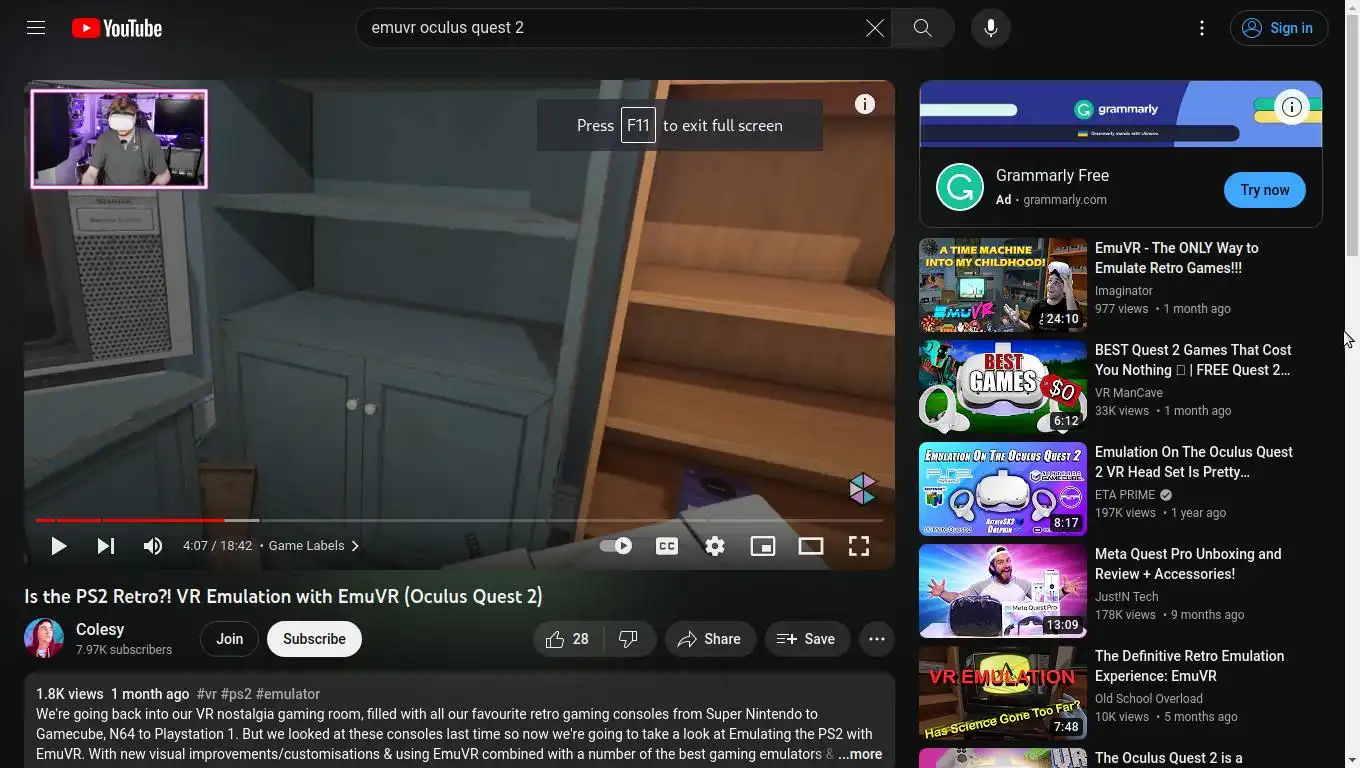Click the 7.97K subscribers text

(x=124, y=650)
